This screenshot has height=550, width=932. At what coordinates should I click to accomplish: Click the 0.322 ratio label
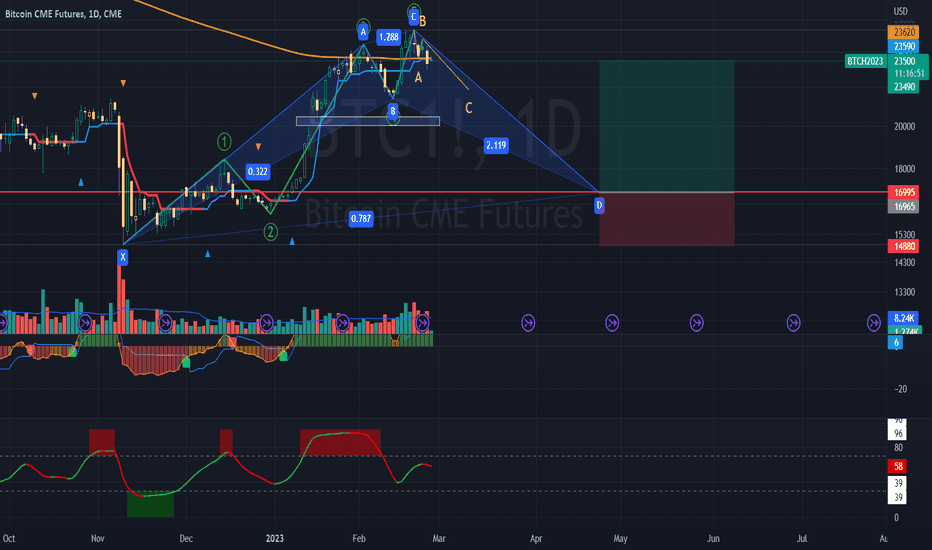pos(257,171)
